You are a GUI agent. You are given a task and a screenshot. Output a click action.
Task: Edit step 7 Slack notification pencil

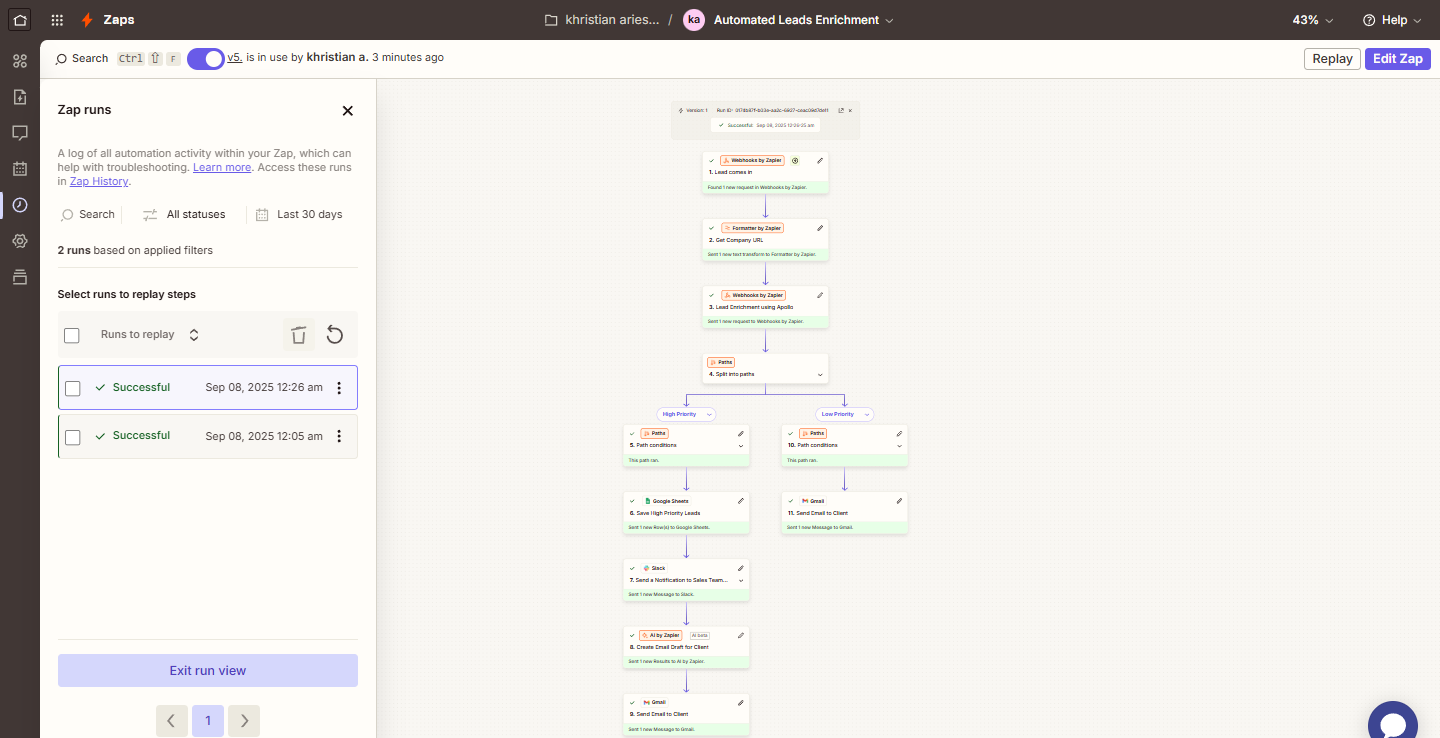tap(741, 568)
